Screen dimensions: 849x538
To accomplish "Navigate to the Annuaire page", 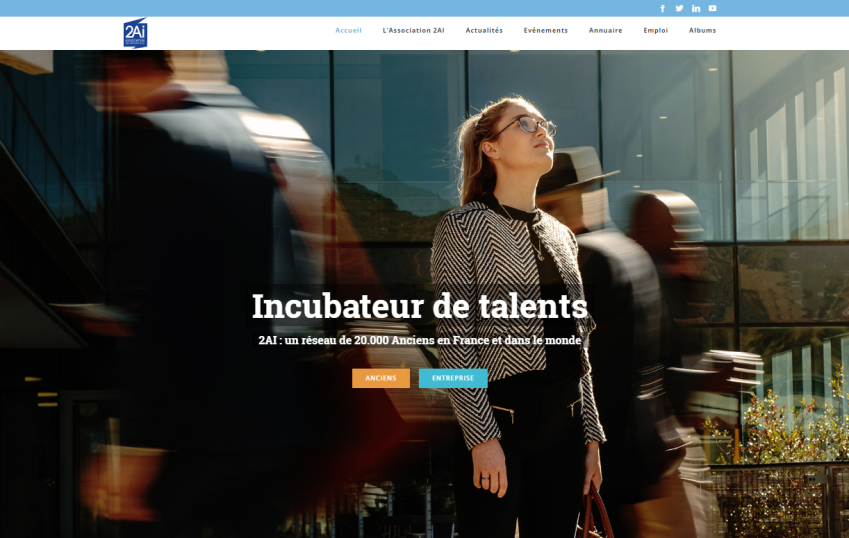I will pos(605,30).
